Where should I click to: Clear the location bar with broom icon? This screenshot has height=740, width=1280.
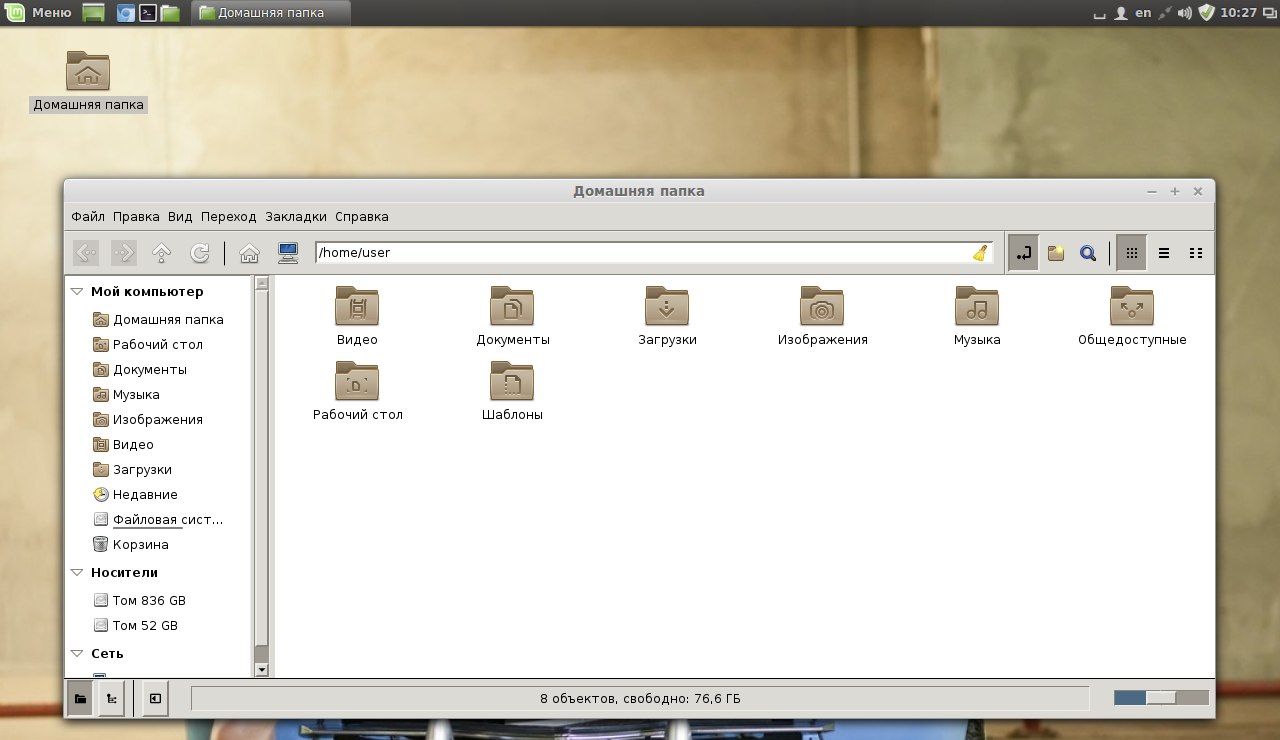click(980, 253)
